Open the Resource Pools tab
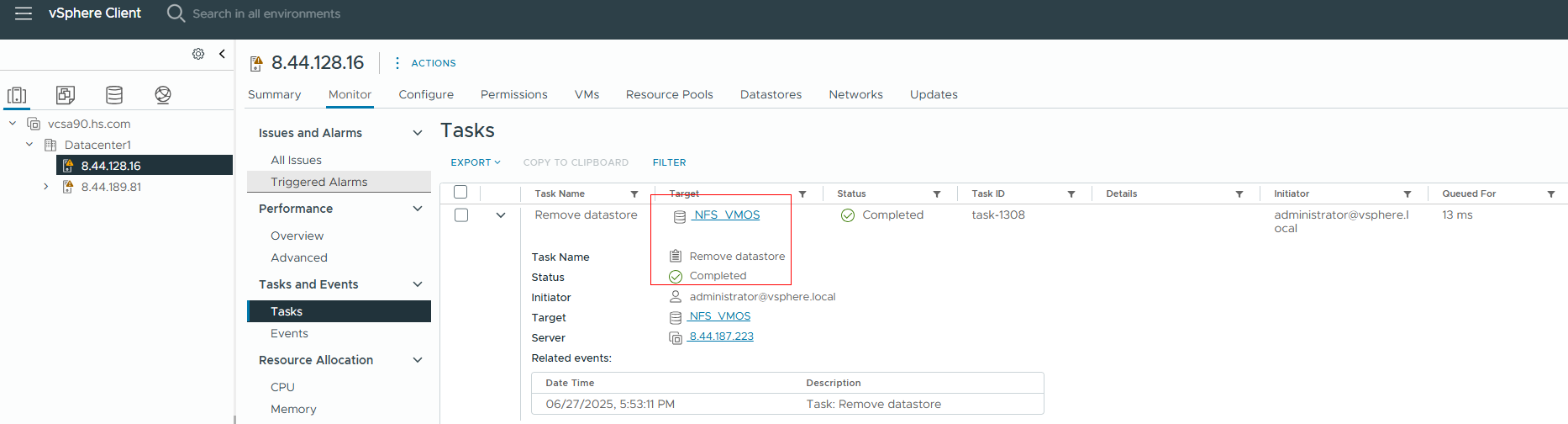Image resolution: width=1568 pixels, height=424 pixels. (x=670, y=94)
